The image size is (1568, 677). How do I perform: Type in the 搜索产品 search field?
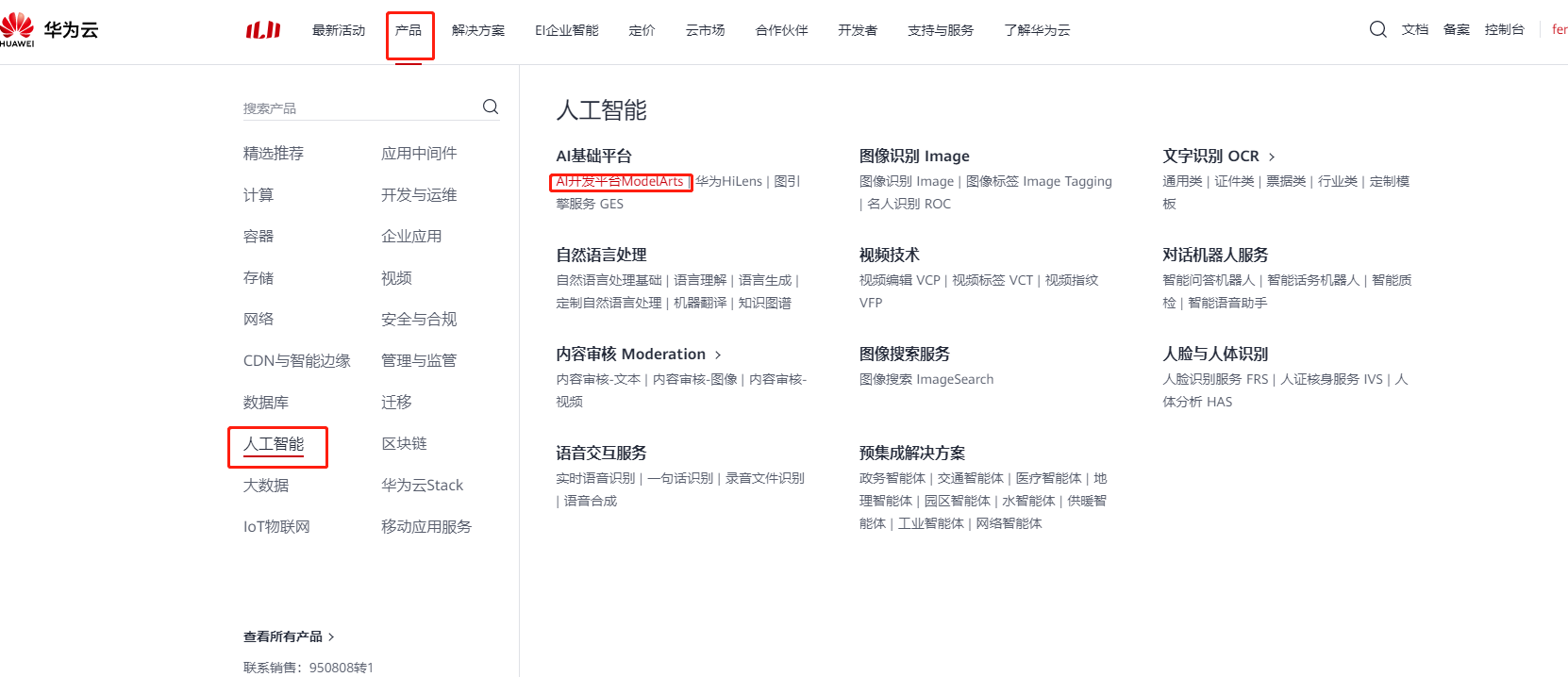[x=359, y=108]
